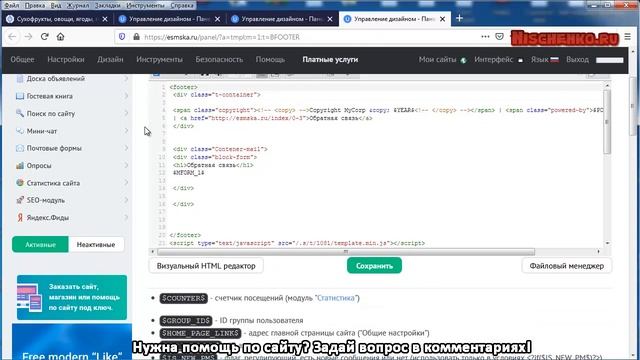Click the Гостевая книга sidebar icon
Viewport: 640px width, 360px height.
point(20,96)
